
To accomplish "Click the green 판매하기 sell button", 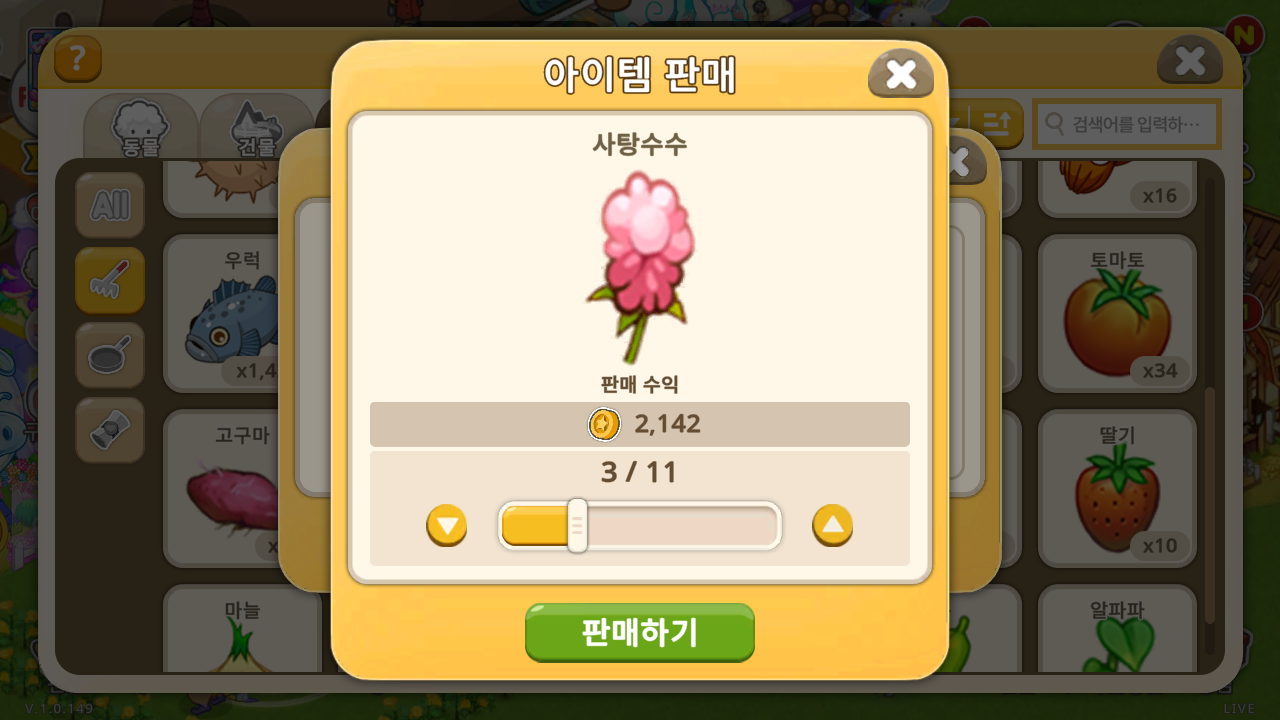I will pyautogui.click(x=640, y=632).
